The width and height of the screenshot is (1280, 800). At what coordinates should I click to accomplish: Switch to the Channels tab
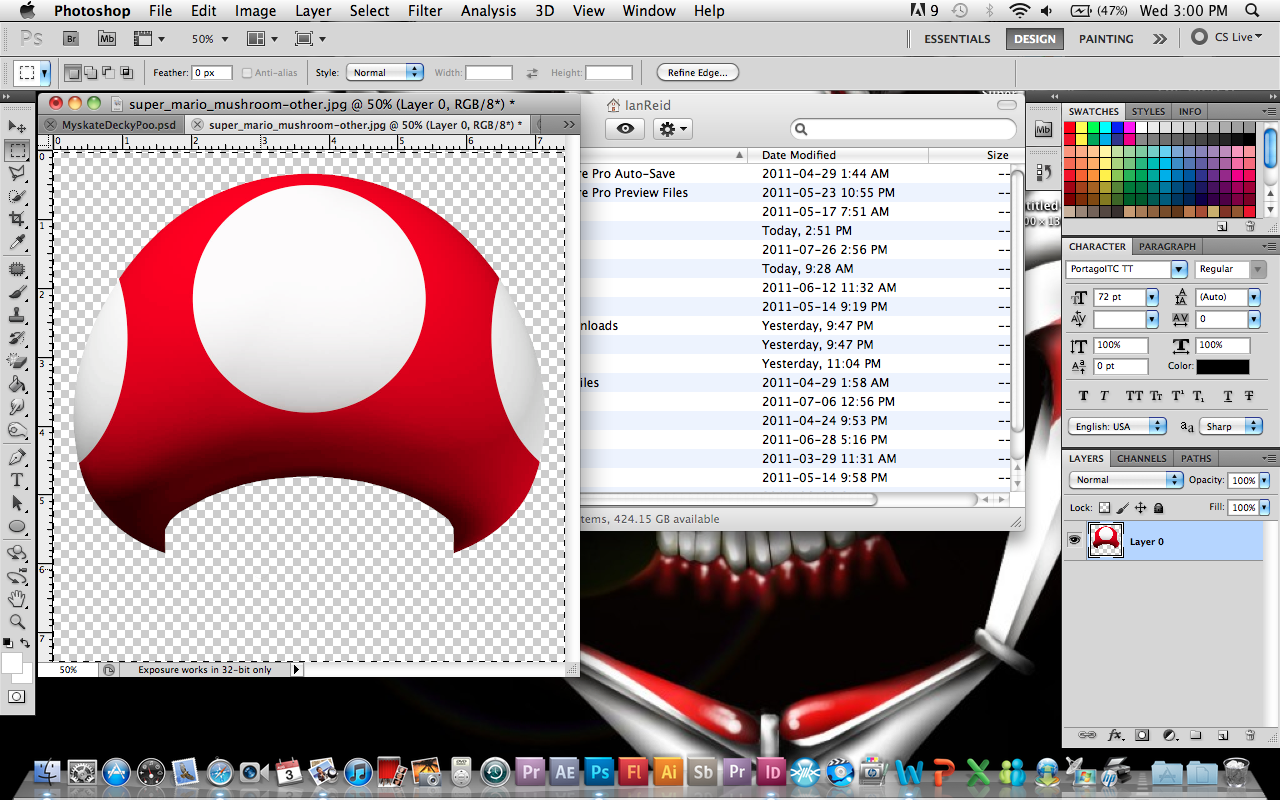[1142, 459]
